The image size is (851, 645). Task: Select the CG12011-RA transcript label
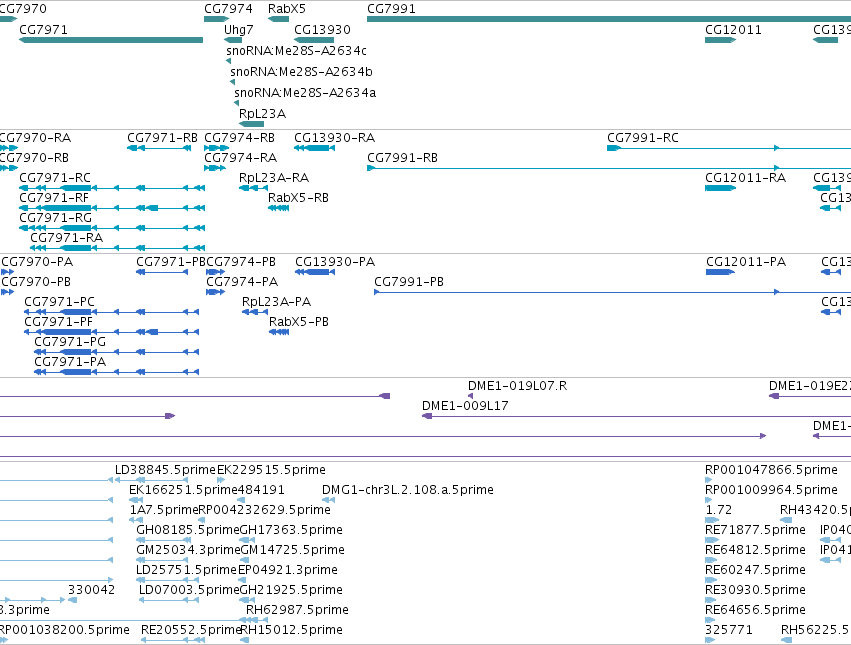pyautogui.click(x=745, y=178)
